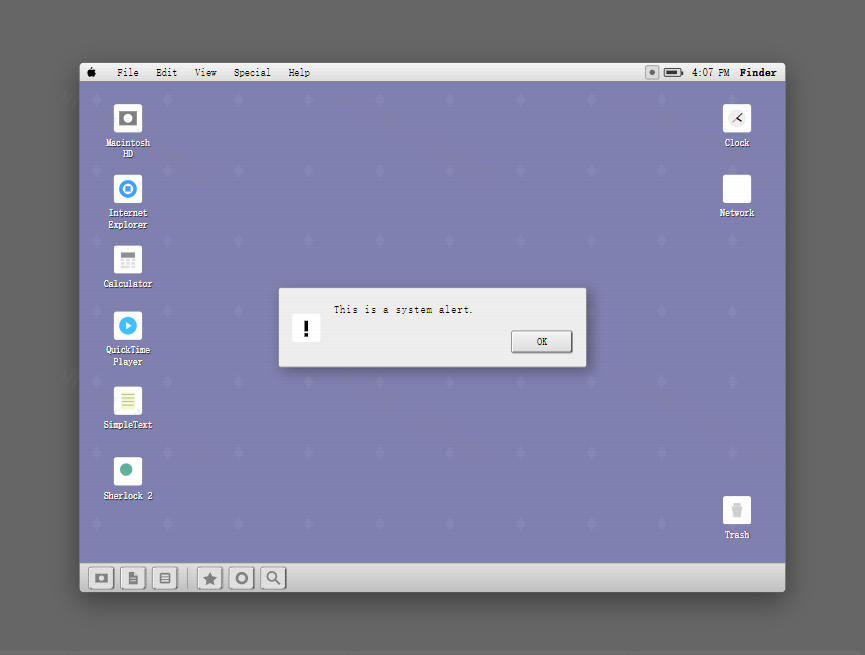Screen dimensions: 865x655
Task: Click the magnifier search button in the bottom strip
Action: click(273, 578)
